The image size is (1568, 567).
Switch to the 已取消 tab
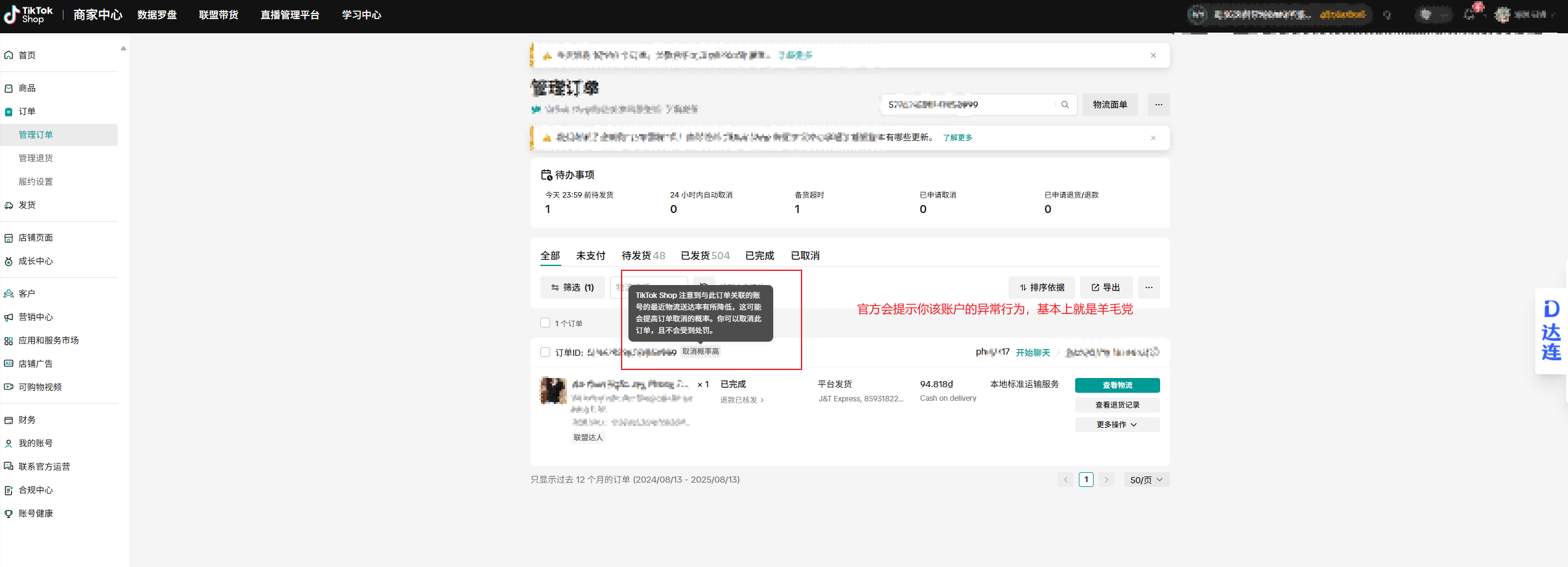pyautogui.click(x=805, y=255)
